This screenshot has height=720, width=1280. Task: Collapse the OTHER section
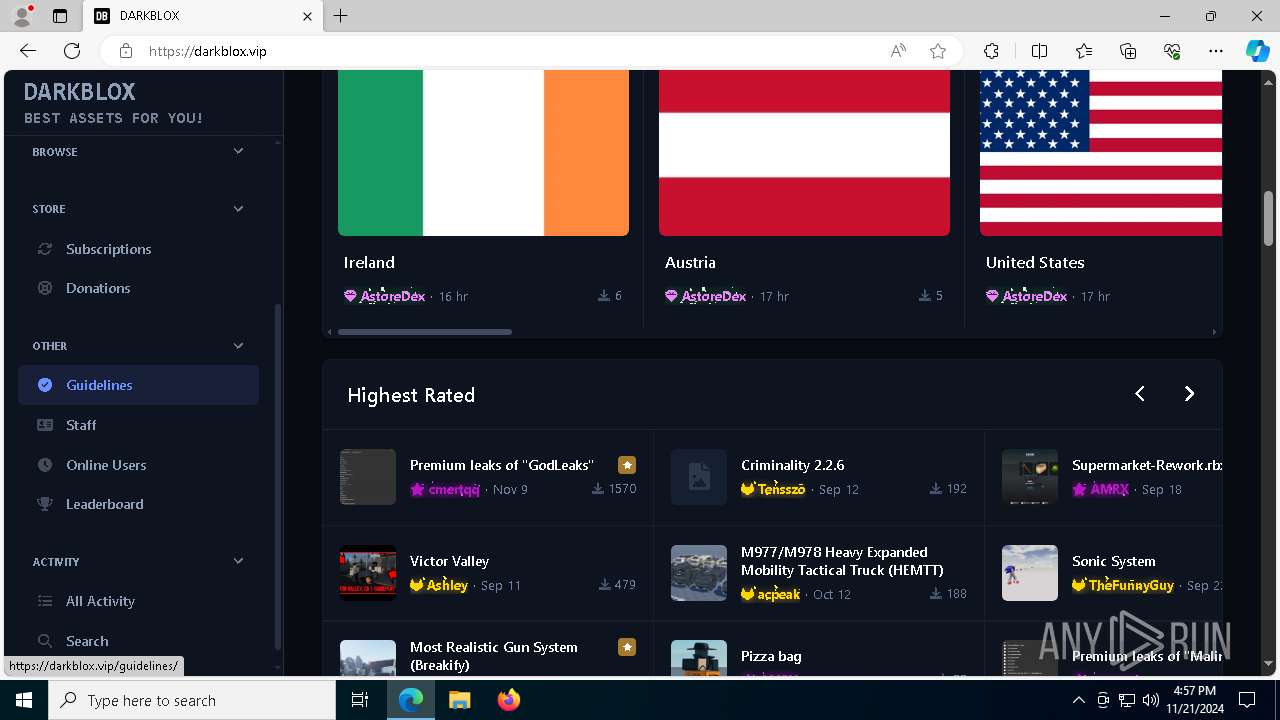coord(238,346)
